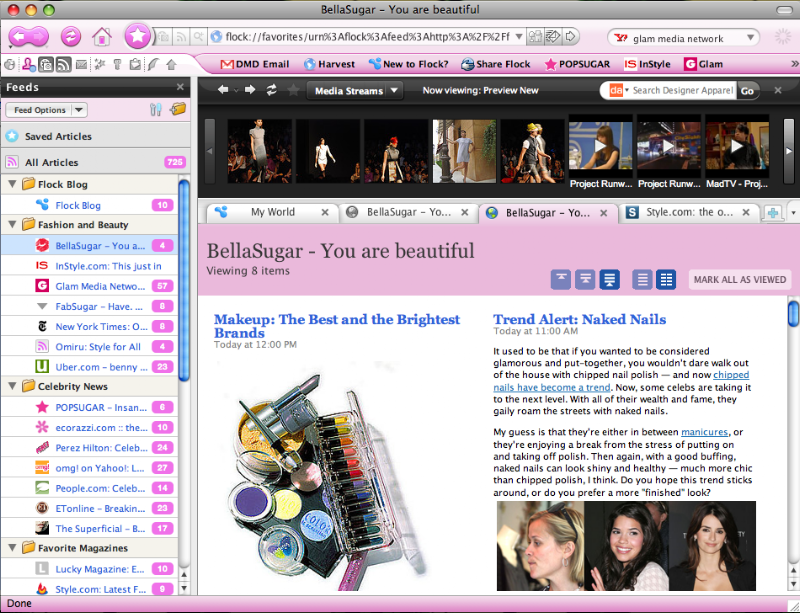Open the first runway photo thumbnail
Screen dimensions: 800x613
260,151
